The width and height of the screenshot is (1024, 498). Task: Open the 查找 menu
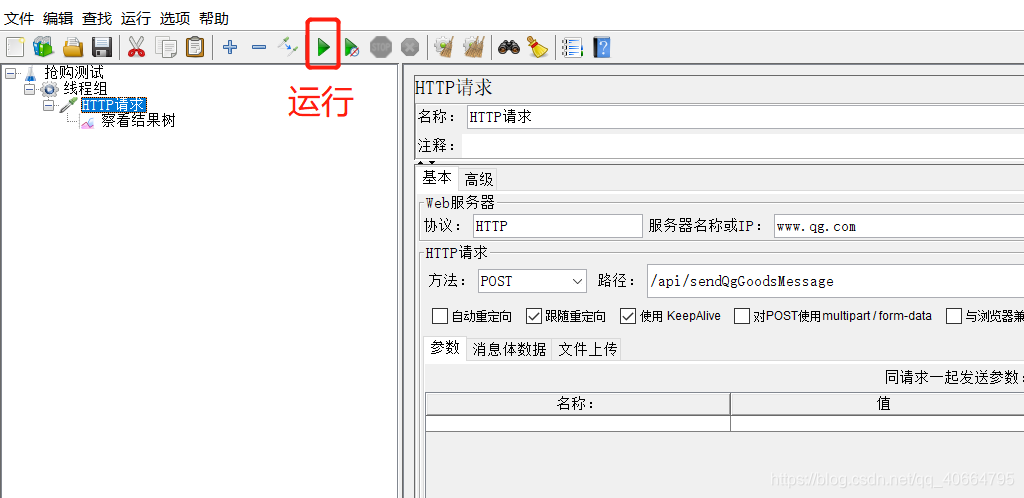point(97,18)
